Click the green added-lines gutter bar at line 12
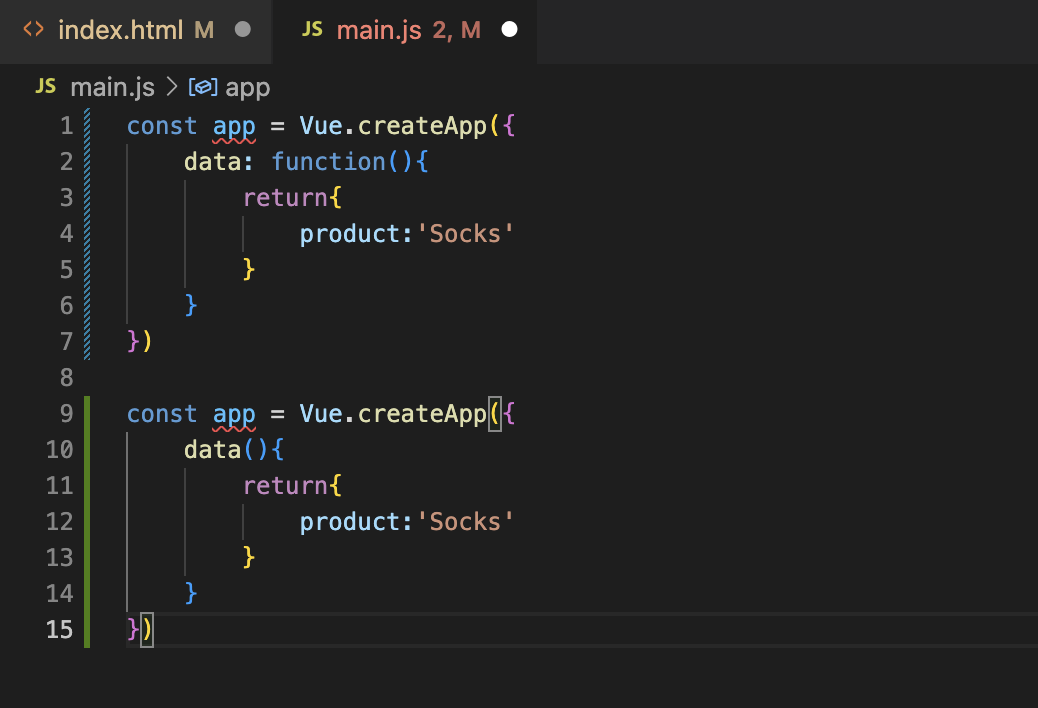1038x708 pixels. click(x=87, y=521)
